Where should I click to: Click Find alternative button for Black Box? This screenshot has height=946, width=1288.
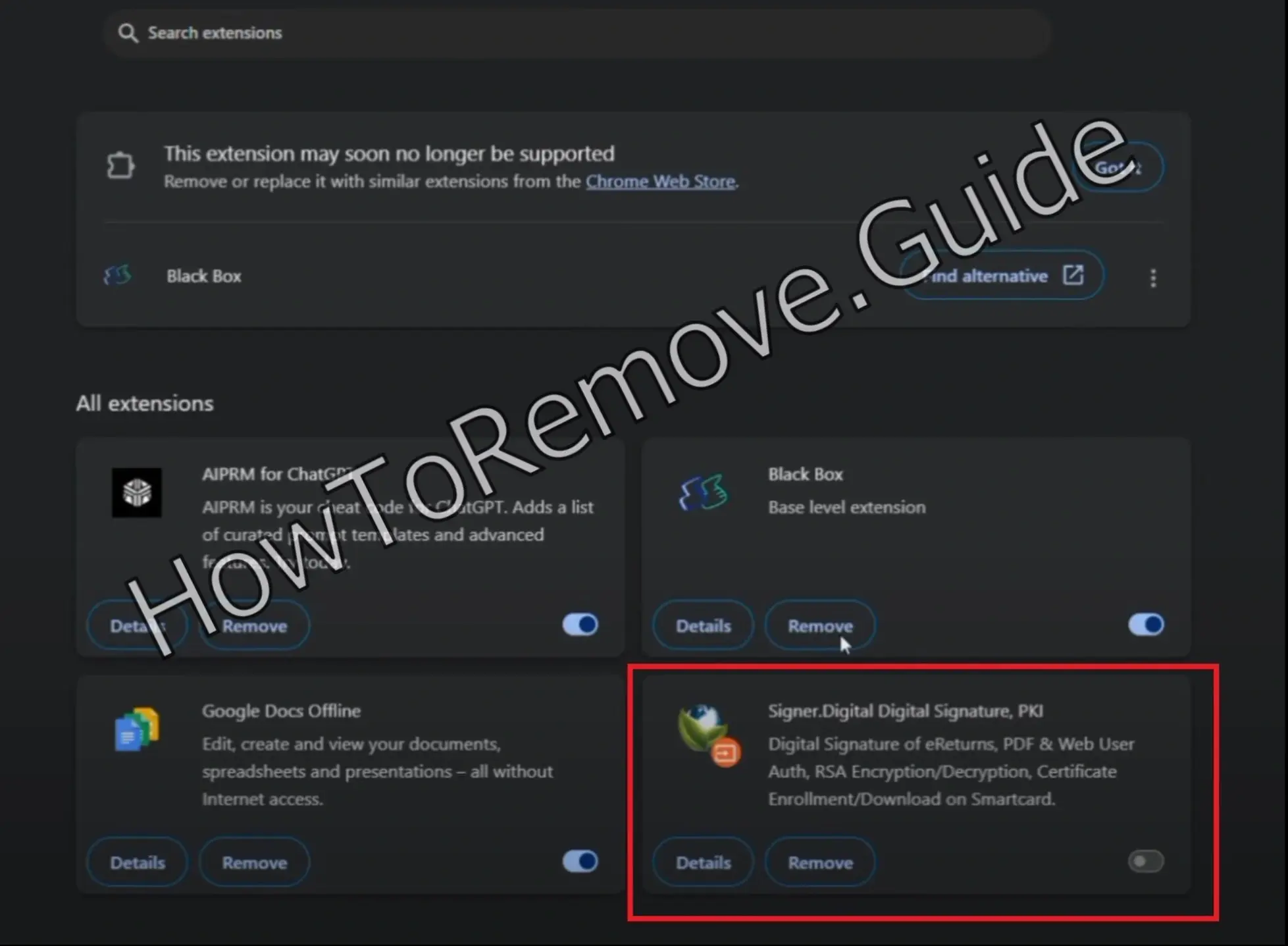pyautogui.click(x=1001, y=275)
